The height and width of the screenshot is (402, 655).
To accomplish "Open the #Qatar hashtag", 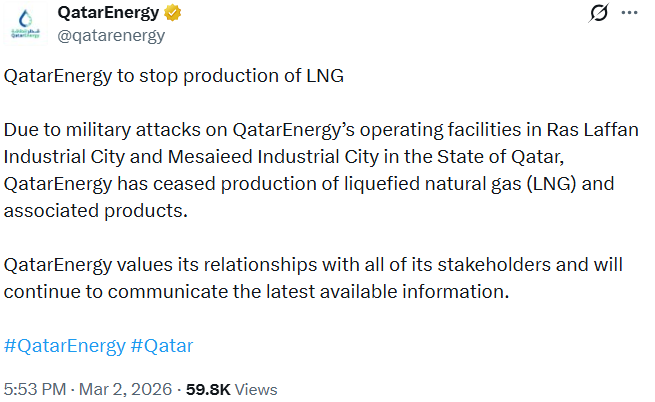I will tap(161, 346).
